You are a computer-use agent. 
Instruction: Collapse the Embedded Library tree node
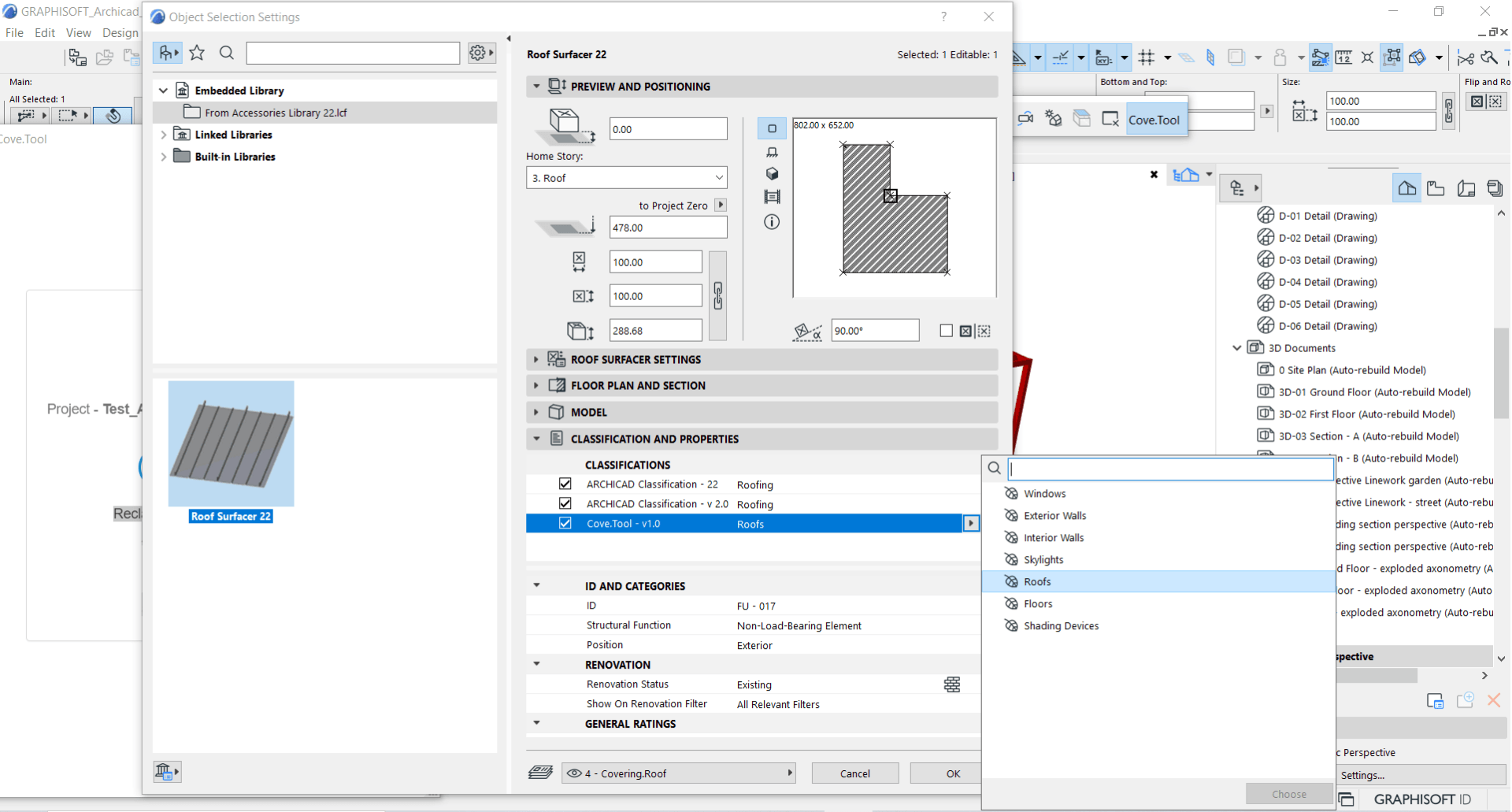point(163,91)
